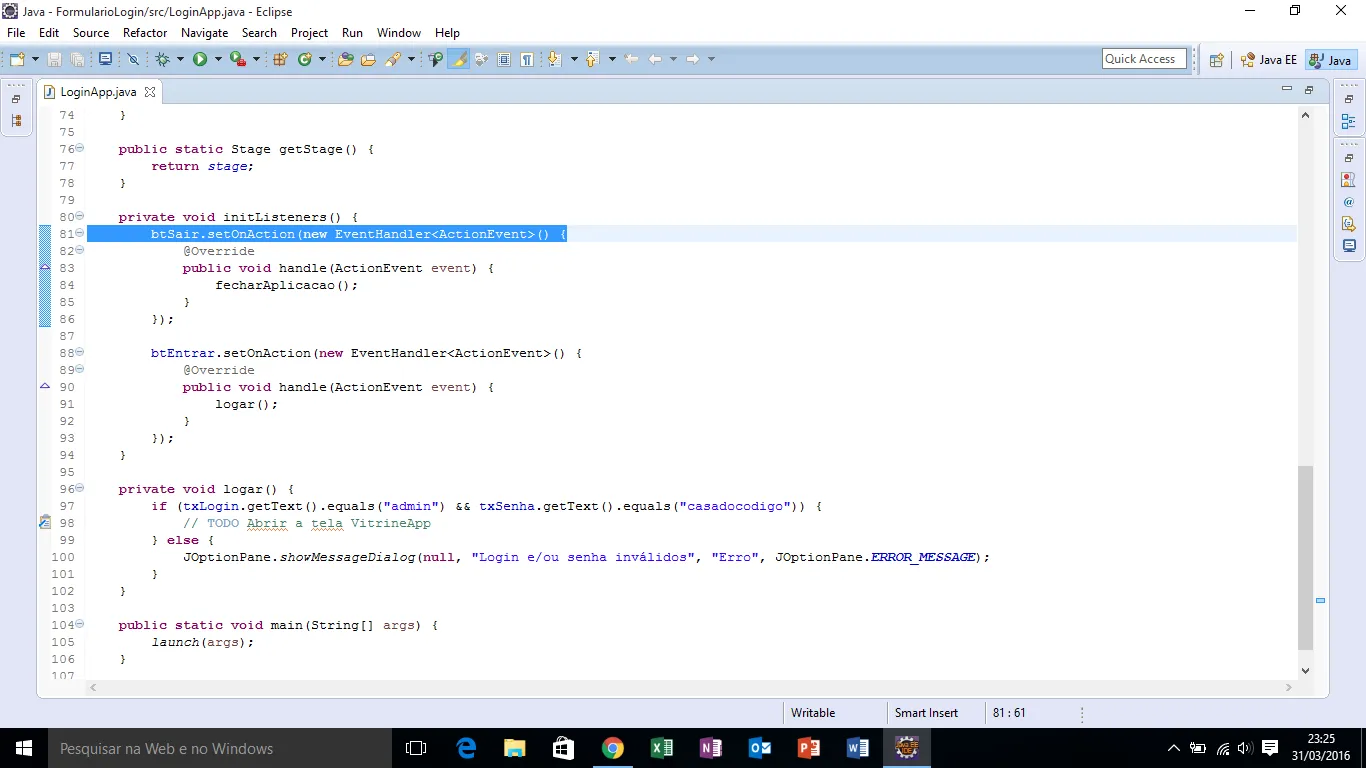Open the Javadoc view (@ icon)
This screenshot has height=768, width=1366.
tap(1348, 202)
